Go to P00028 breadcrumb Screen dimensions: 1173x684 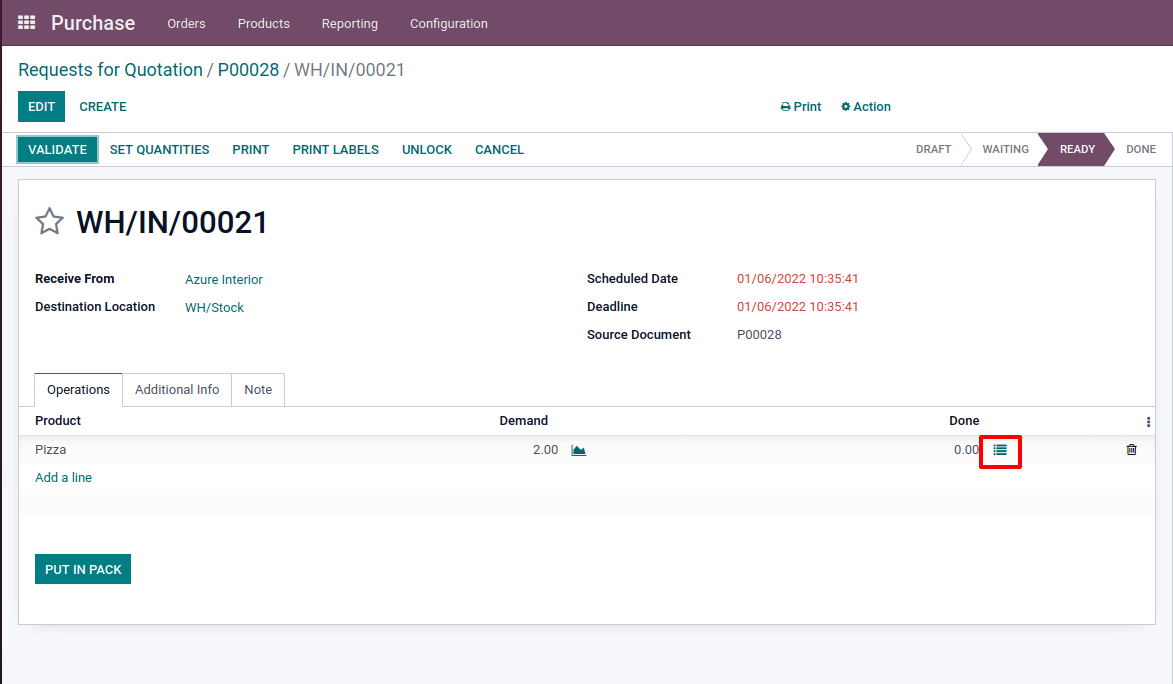(248, 70)
